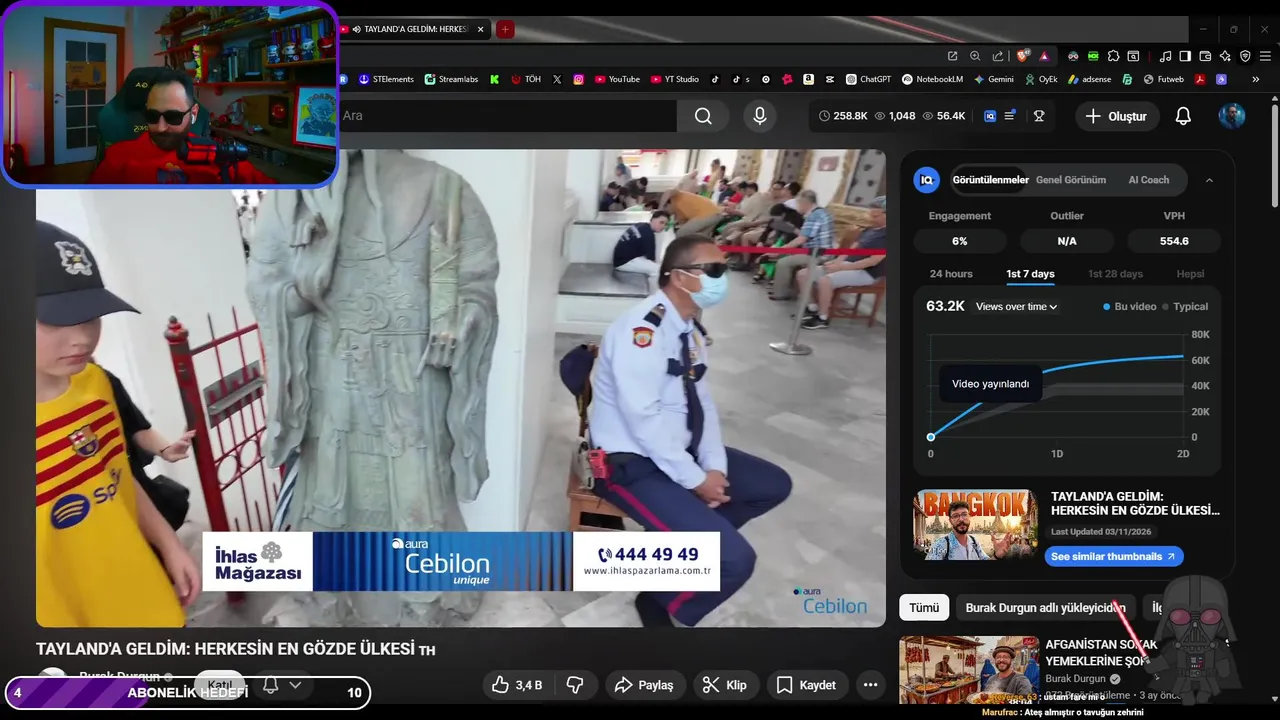The image size is (1280, 720).
Task: Click the Brave shields lion icon
Action: [x=1022, y=56]
